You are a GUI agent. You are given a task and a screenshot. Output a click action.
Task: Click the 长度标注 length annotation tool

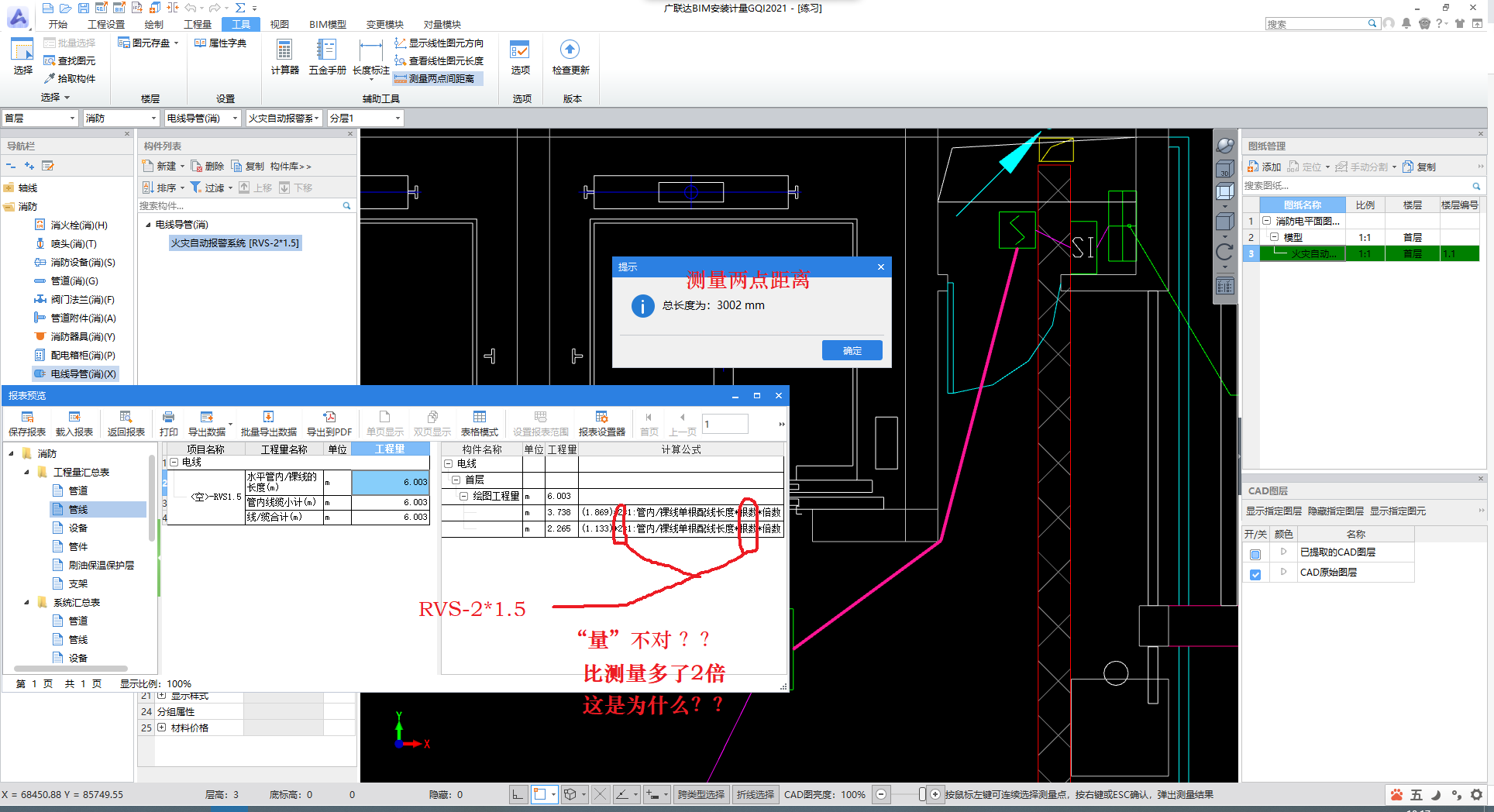[371, 59]
